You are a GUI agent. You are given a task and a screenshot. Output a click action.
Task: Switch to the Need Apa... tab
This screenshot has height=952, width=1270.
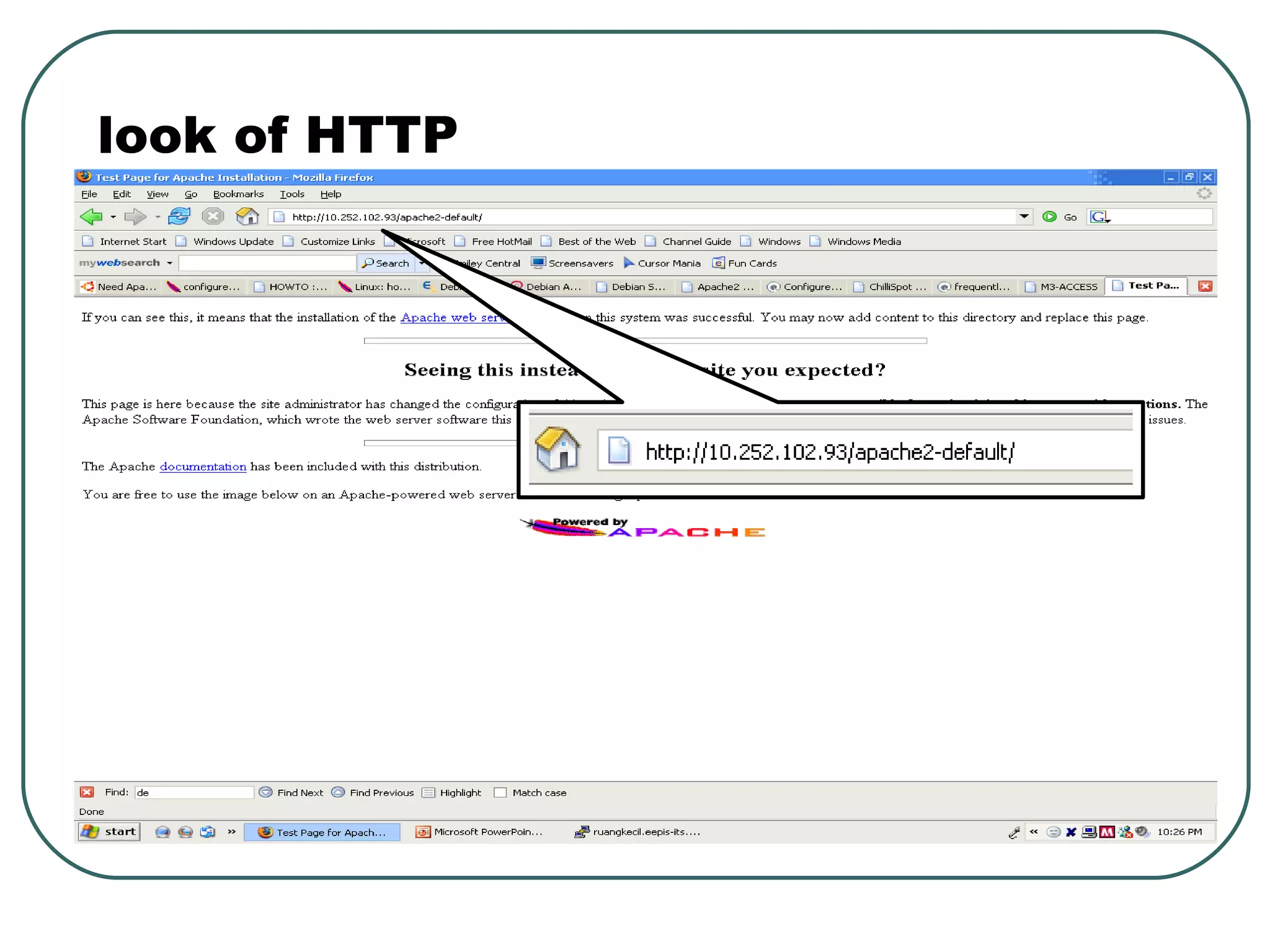click(x=118, y=286)
